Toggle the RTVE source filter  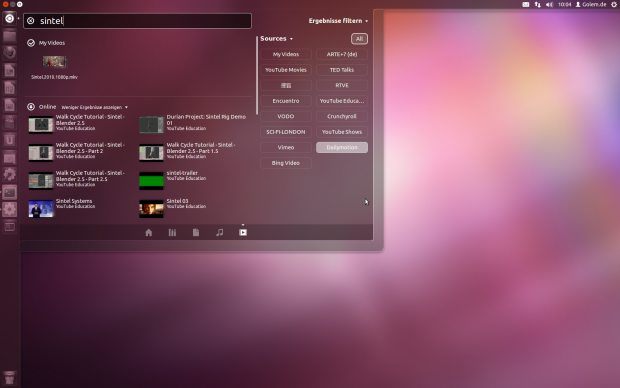342,85
